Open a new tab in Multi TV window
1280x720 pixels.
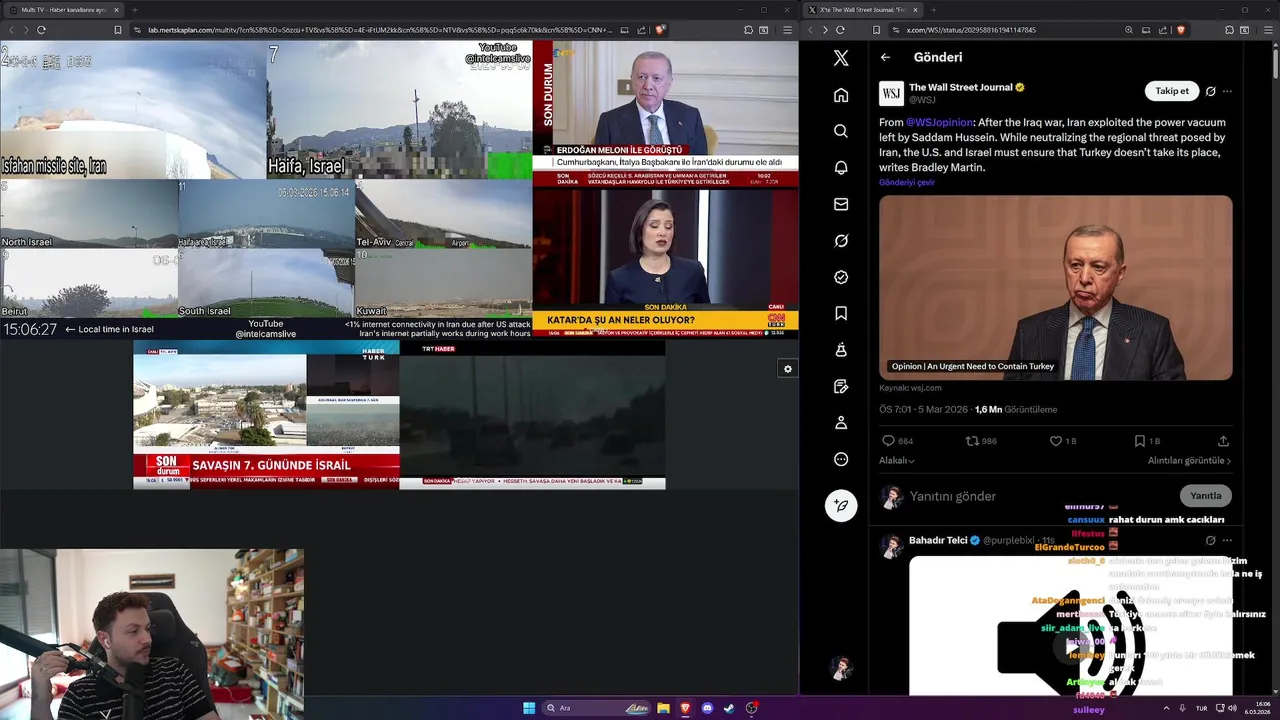(x=135, y=10)
